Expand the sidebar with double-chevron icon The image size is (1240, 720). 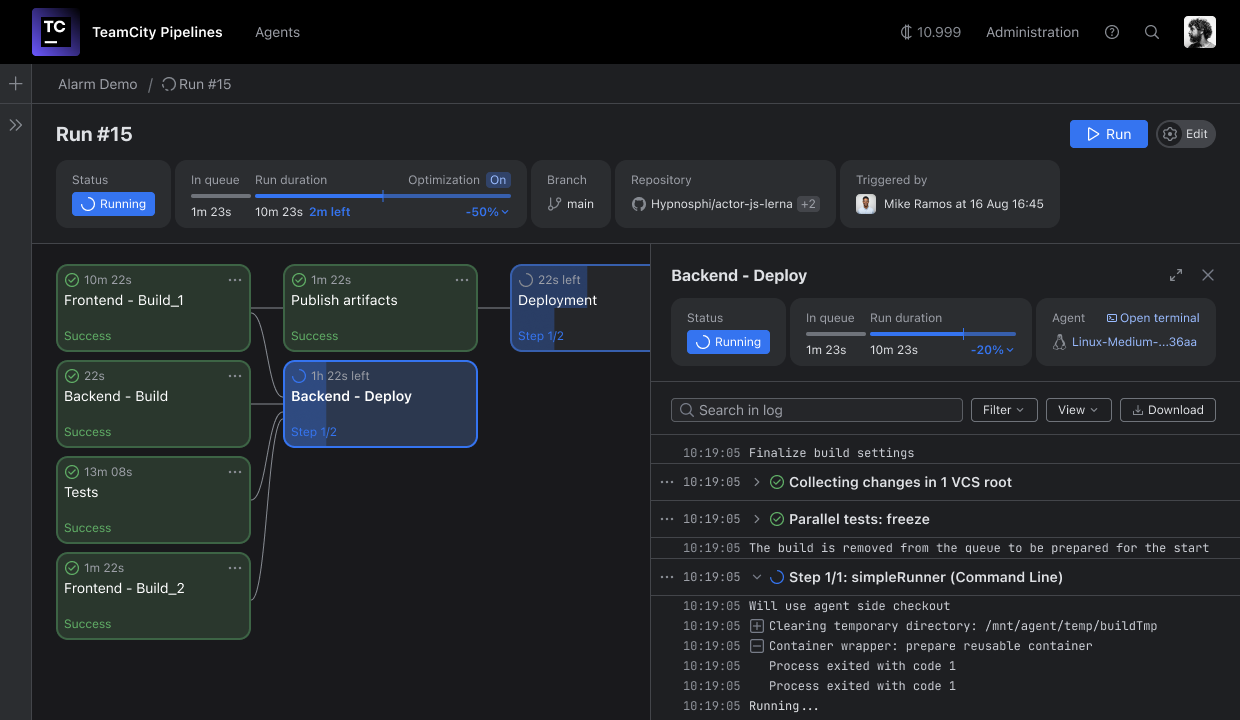16,125
